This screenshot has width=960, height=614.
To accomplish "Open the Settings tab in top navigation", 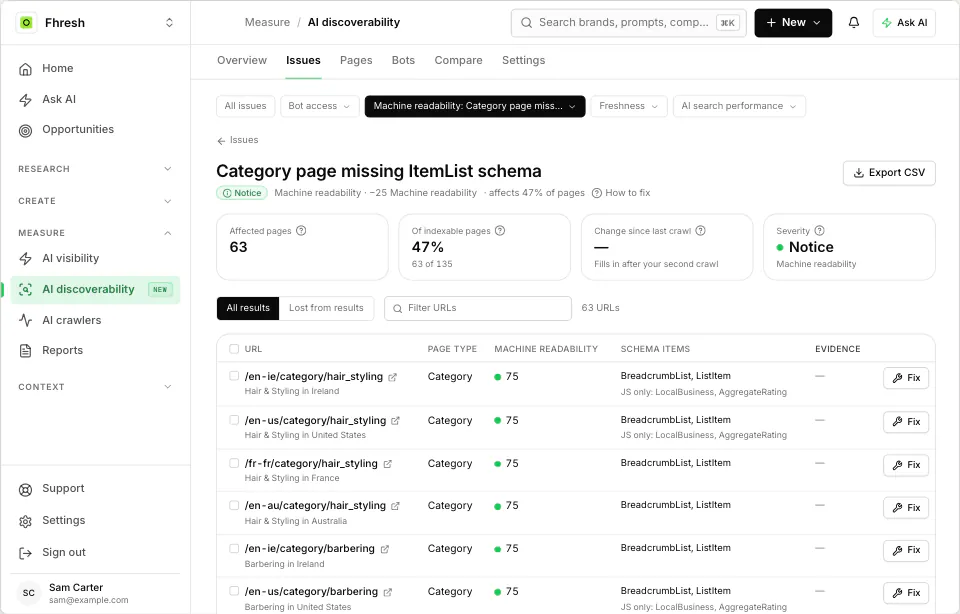I will tap(523, 60).
